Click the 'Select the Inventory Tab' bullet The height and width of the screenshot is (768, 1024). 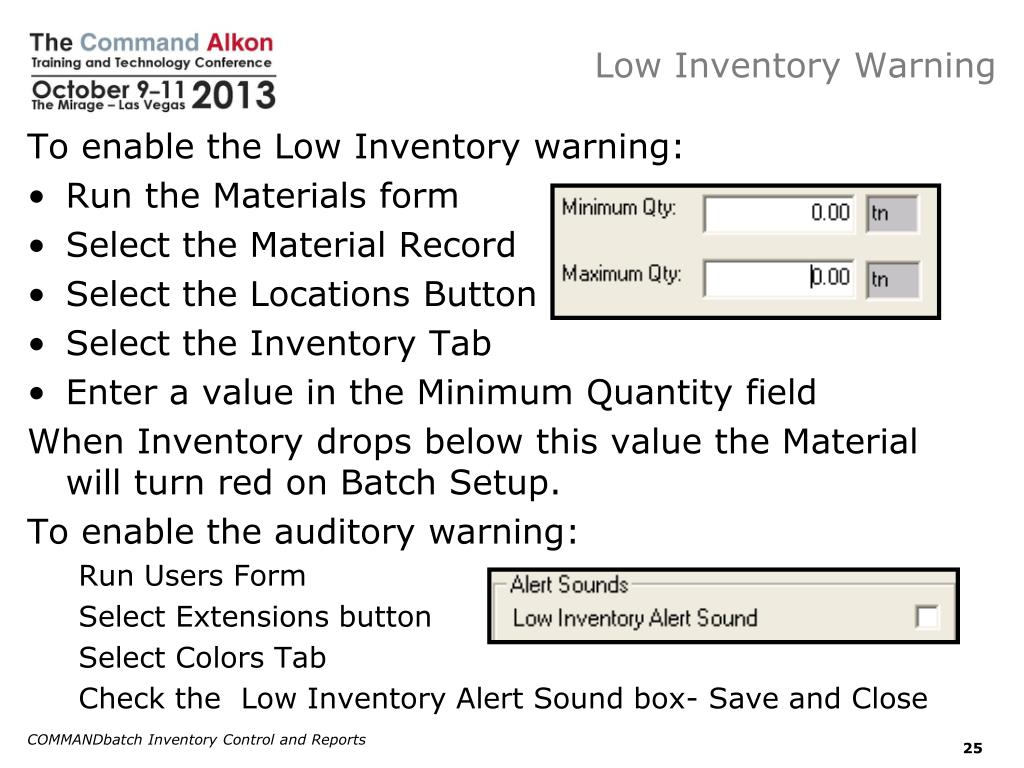[x=278, y=344]
